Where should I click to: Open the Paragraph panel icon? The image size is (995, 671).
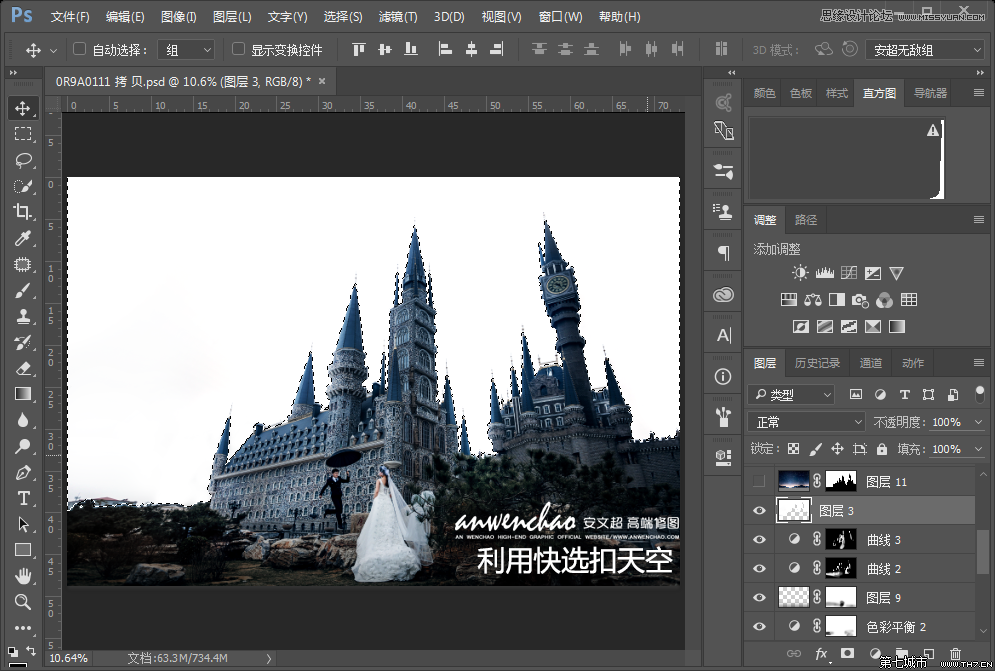[x=723, y=253]
